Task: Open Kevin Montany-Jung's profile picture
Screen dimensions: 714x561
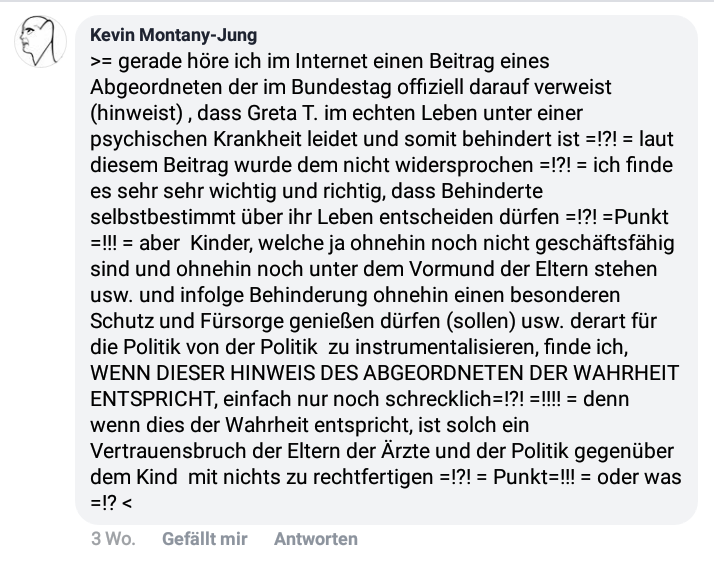Action: pyautogui.click(x=41, y=42)
